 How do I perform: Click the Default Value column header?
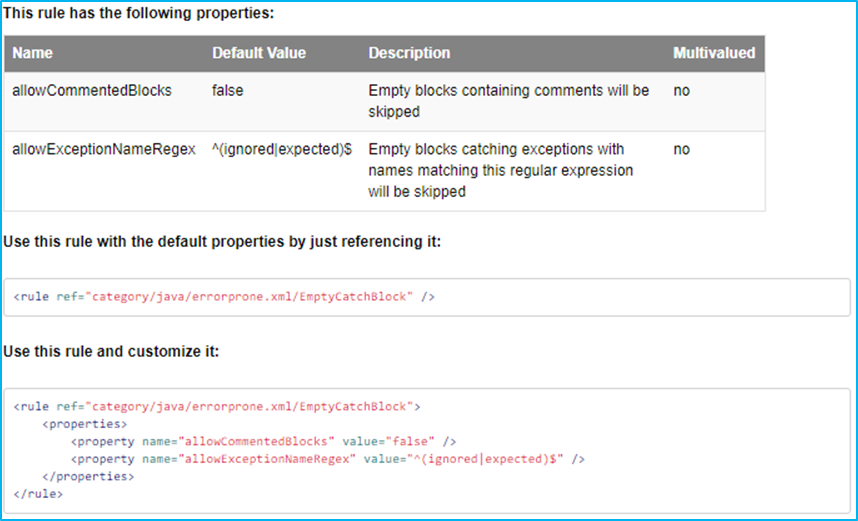(259, 53)
